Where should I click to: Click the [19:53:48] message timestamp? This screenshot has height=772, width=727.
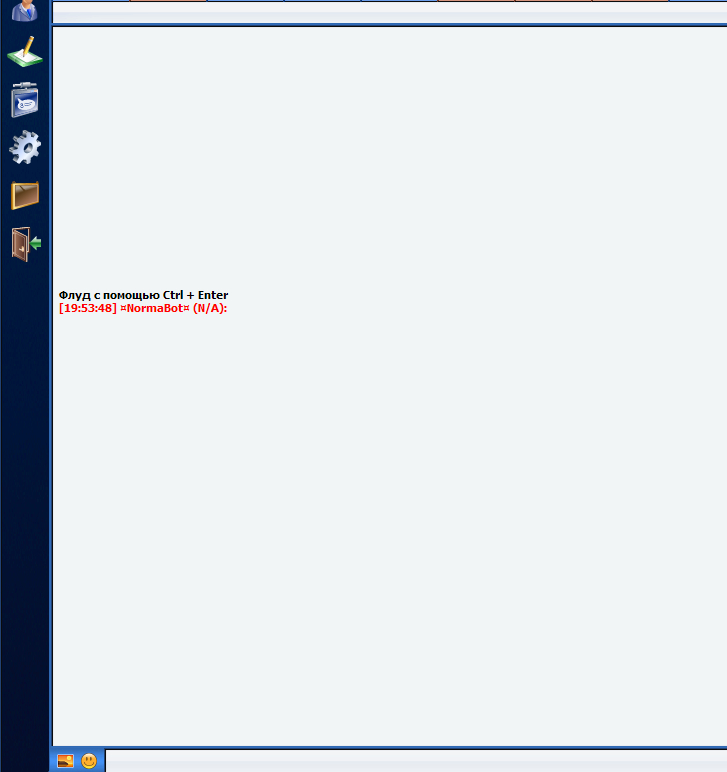(88, 308)
